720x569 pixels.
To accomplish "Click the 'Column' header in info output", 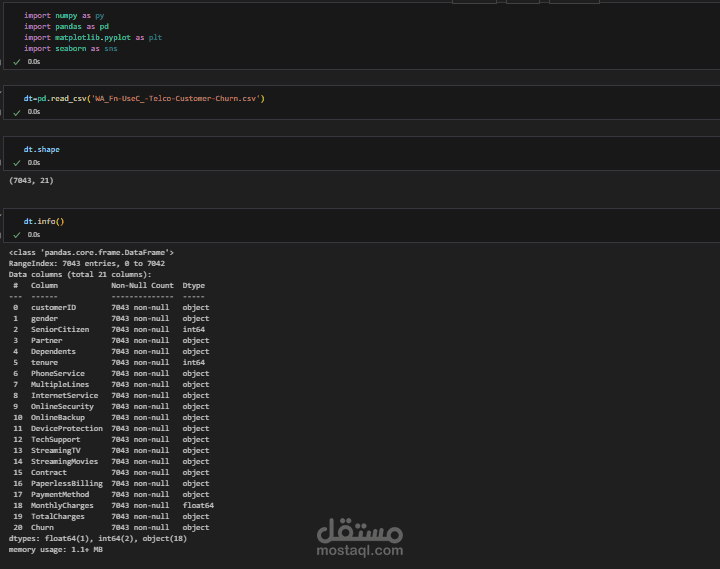I will point(45,286).
